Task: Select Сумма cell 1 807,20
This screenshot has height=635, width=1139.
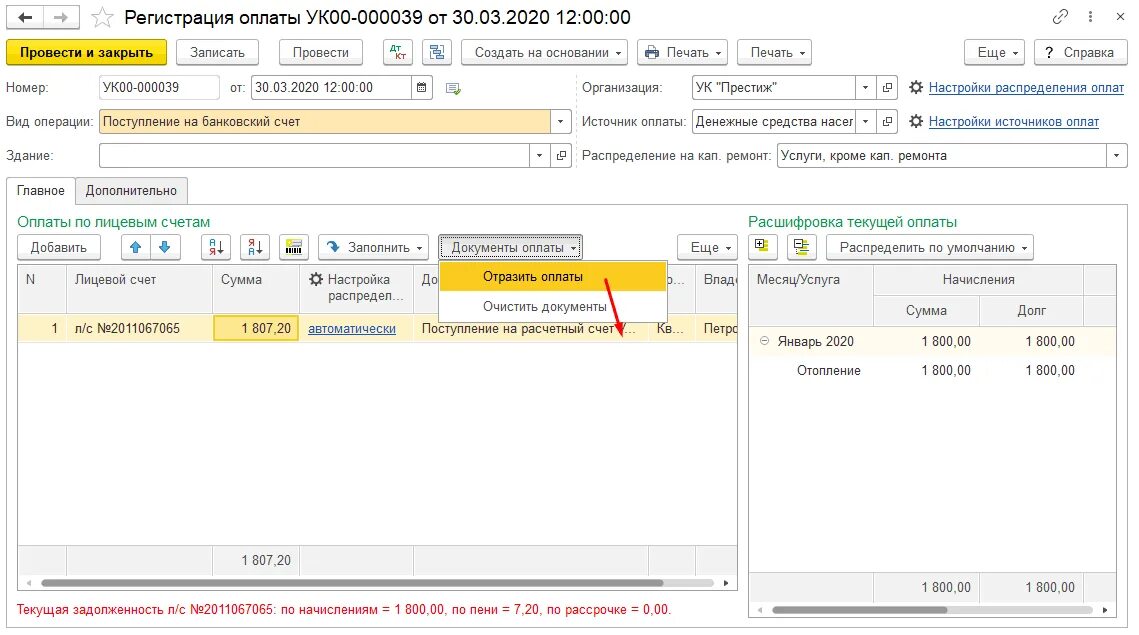Action: click(x=256, y=328)
